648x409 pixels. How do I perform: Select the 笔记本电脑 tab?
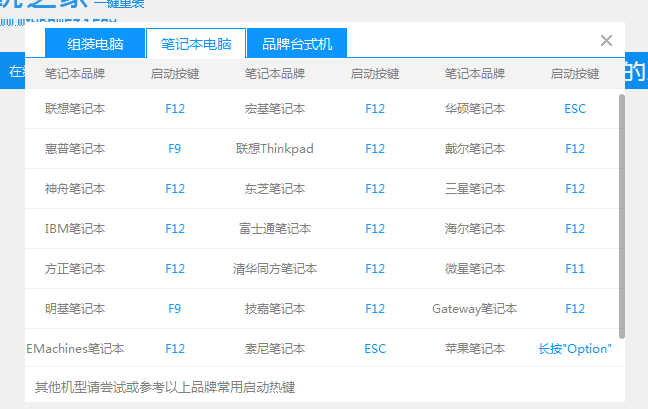coord(196,44)
